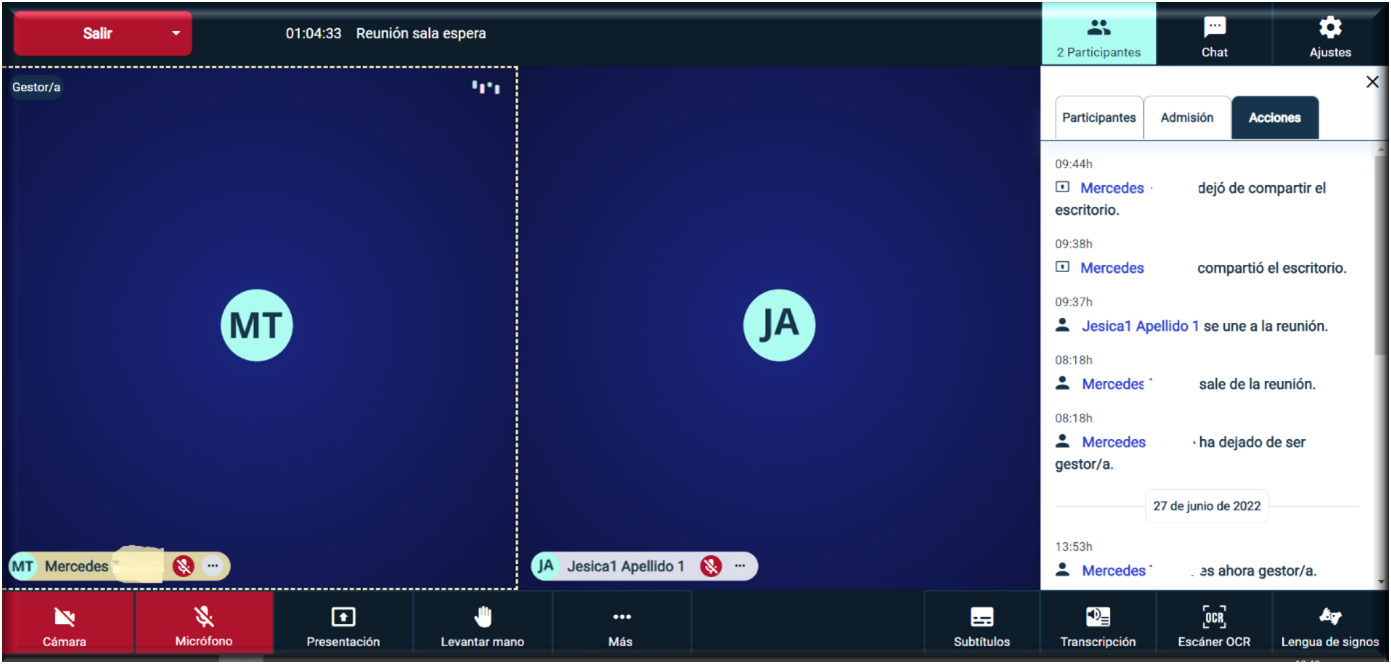
Task: Select the Acciones tab
Action: (1275, 118)
